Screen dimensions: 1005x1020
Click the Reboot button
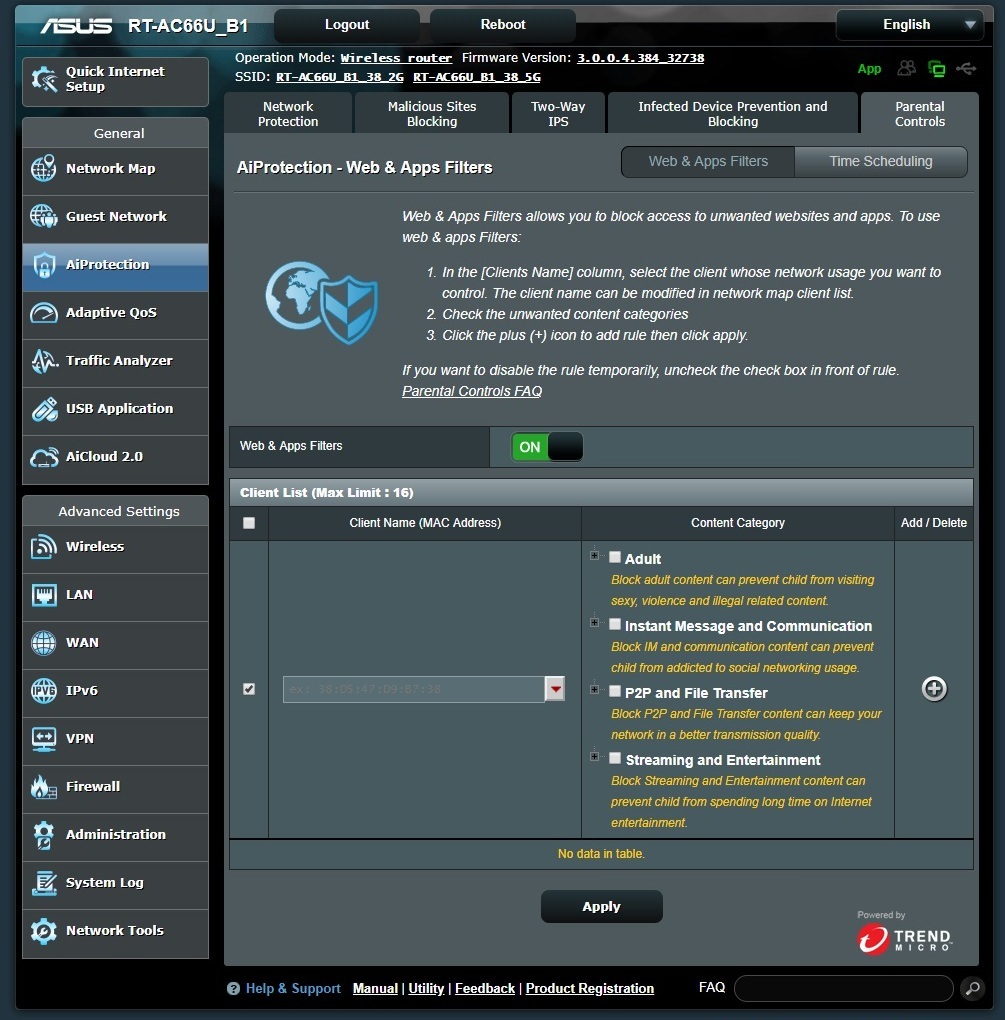point(503,25)
